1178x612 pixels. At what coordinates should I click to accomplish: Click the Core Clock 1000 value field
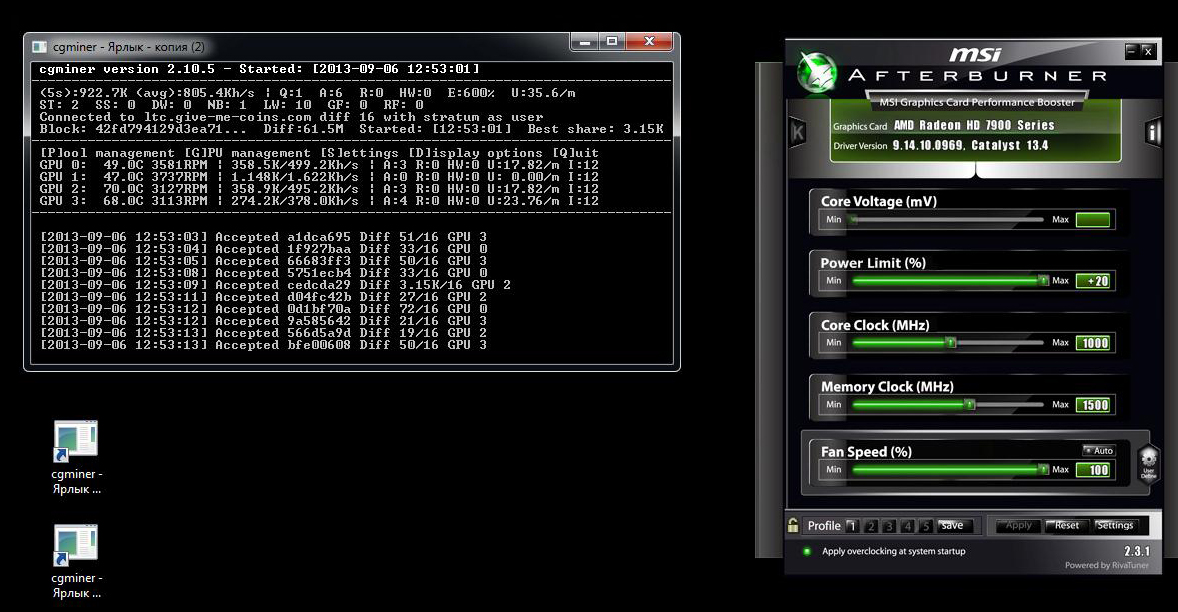(1093, 343)
